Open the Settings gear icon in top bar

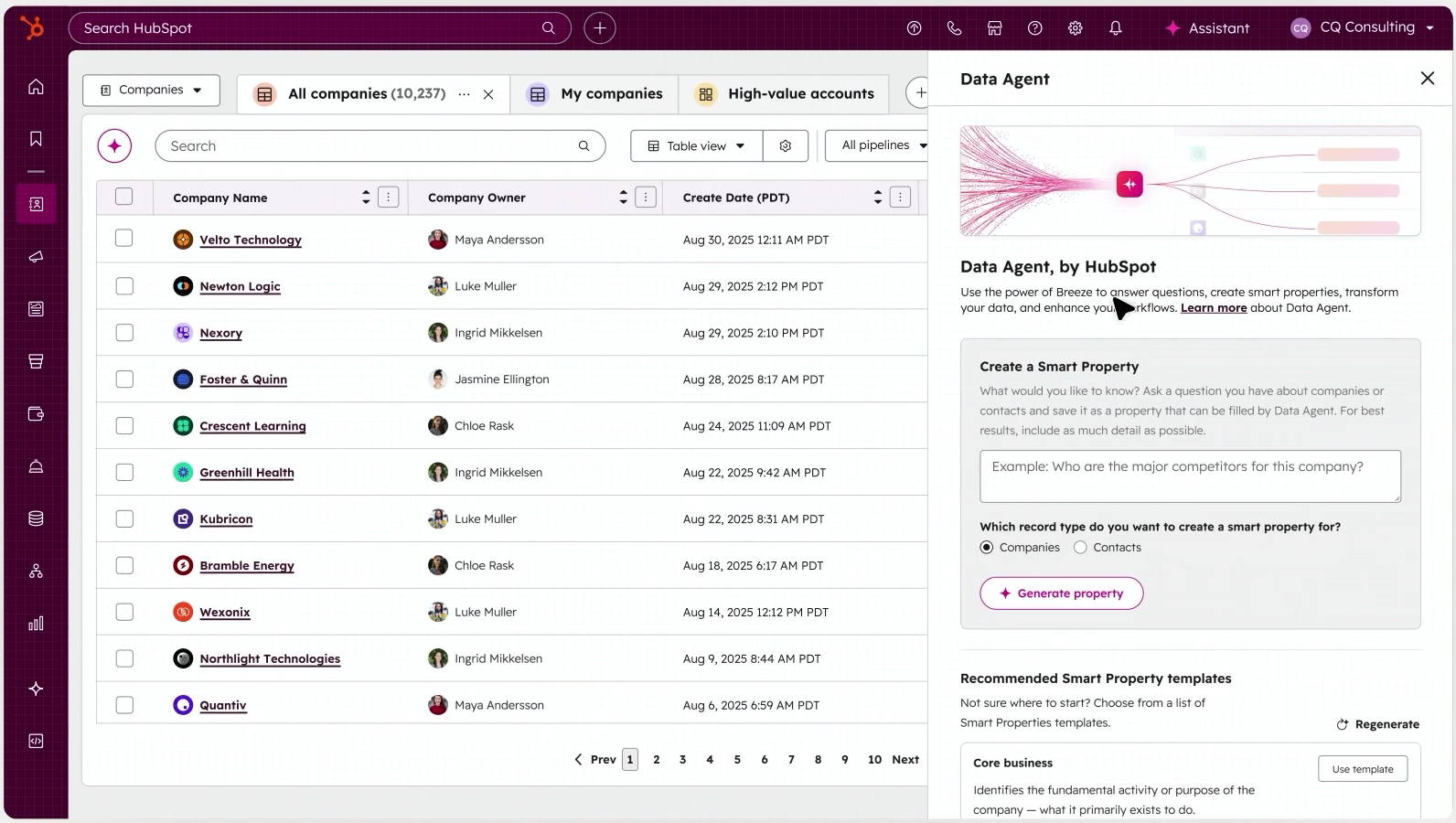(x=1075, y=28)
